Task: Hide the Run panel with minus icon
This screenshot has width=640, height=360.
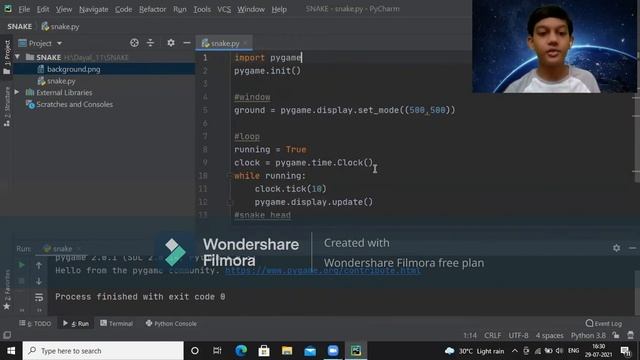Action: [632, 248]
